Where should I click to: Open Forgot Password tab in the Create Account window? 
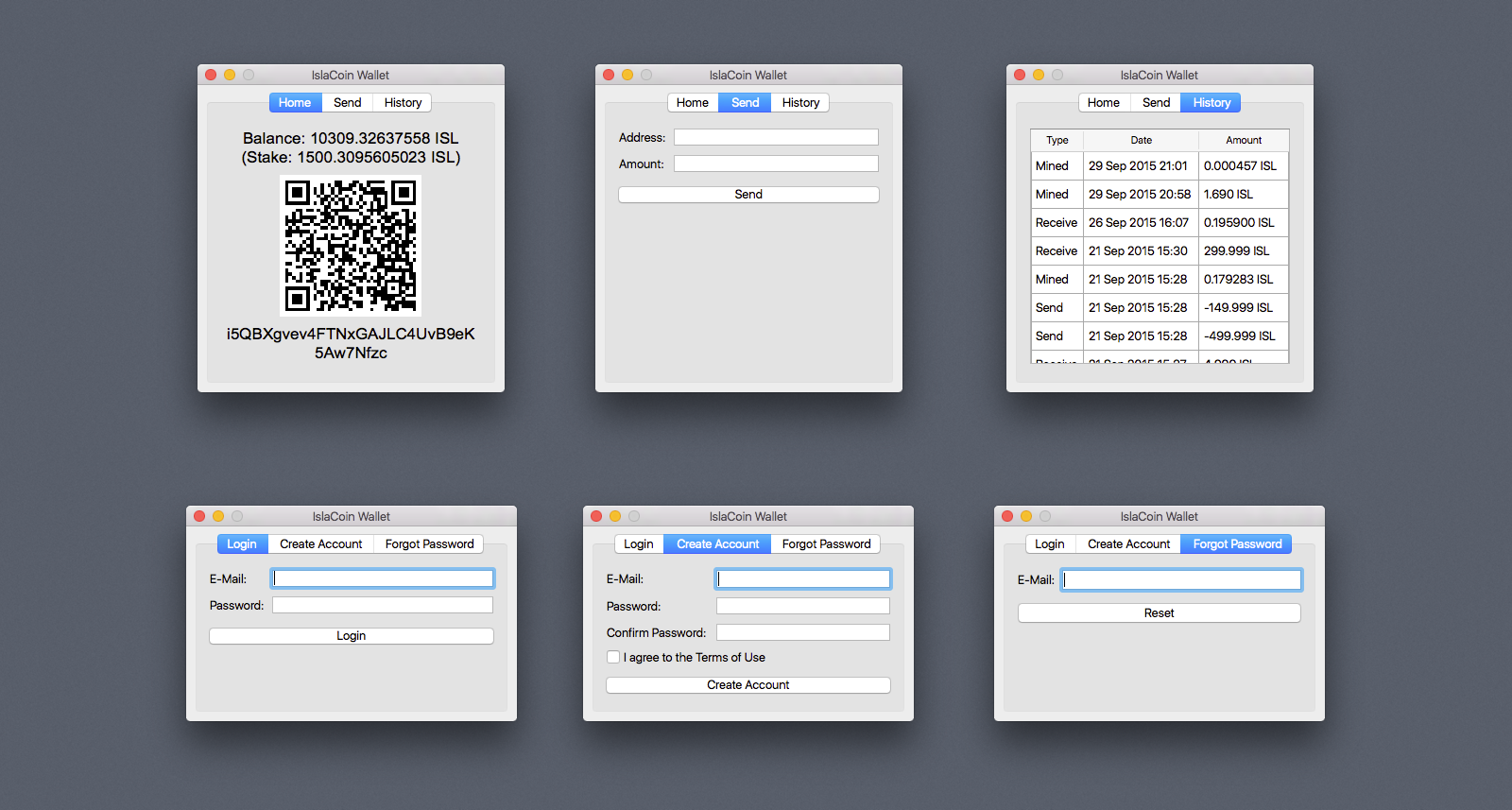coord(826,544)
